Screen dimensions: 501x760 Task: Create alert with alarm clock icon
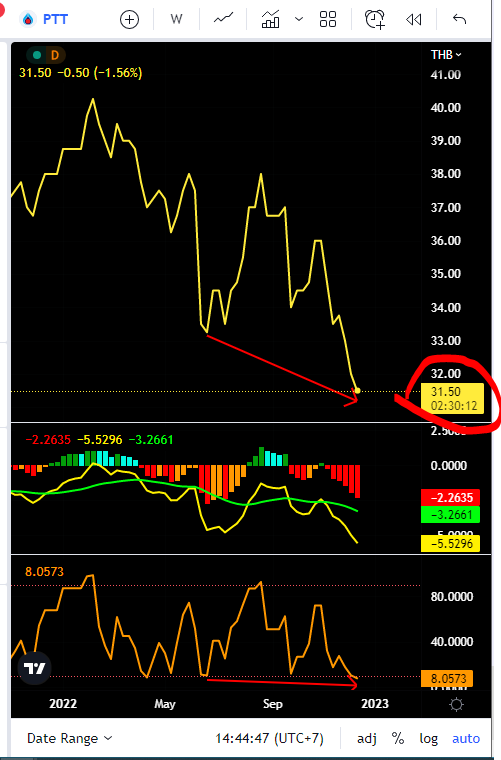click(x=375, y=19)
